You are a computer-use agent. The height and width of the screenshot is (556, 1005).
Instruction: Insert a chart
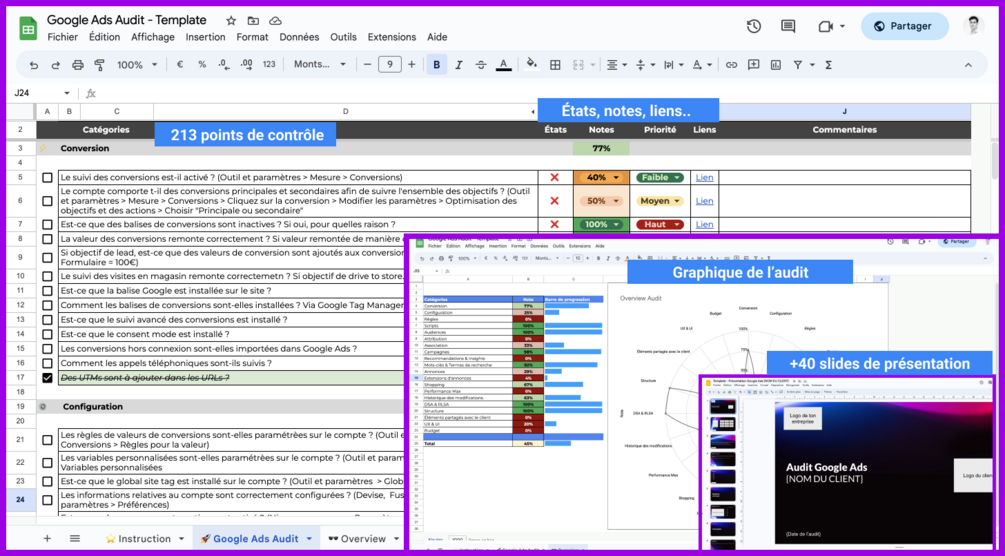tap(776, 65)
